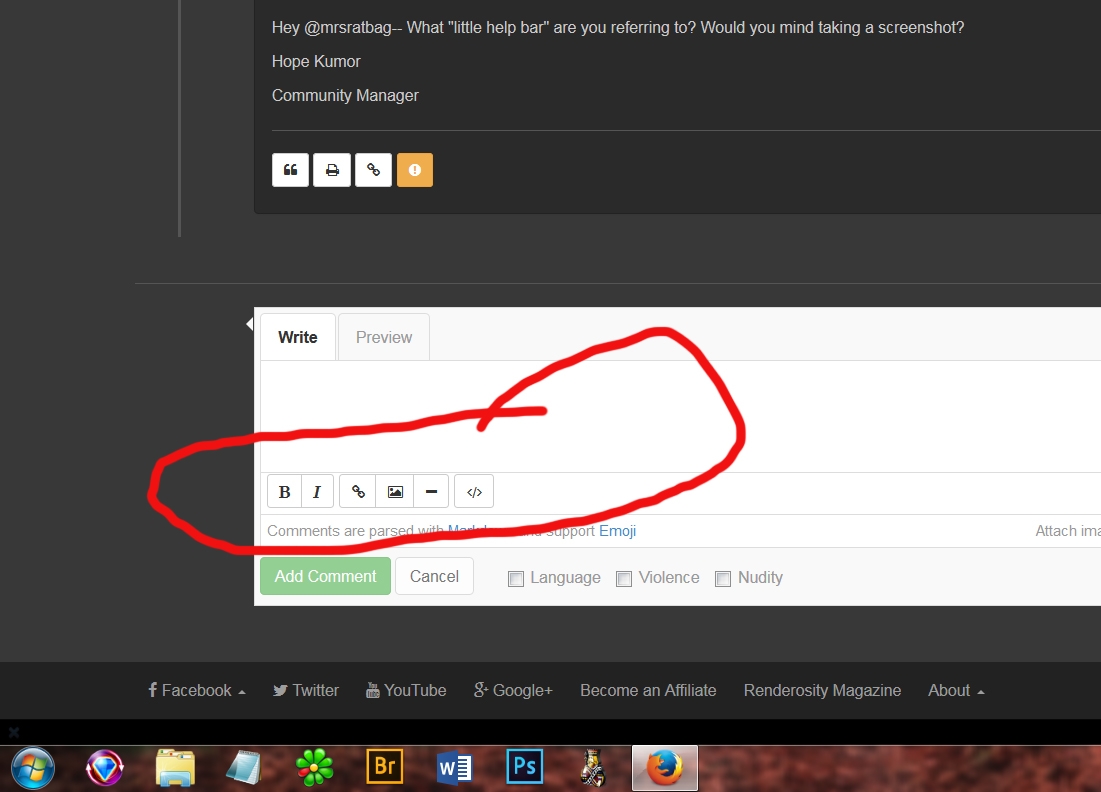Click the Attach images text
This screenshot has height=792, width=1101.
point(1068,531)
